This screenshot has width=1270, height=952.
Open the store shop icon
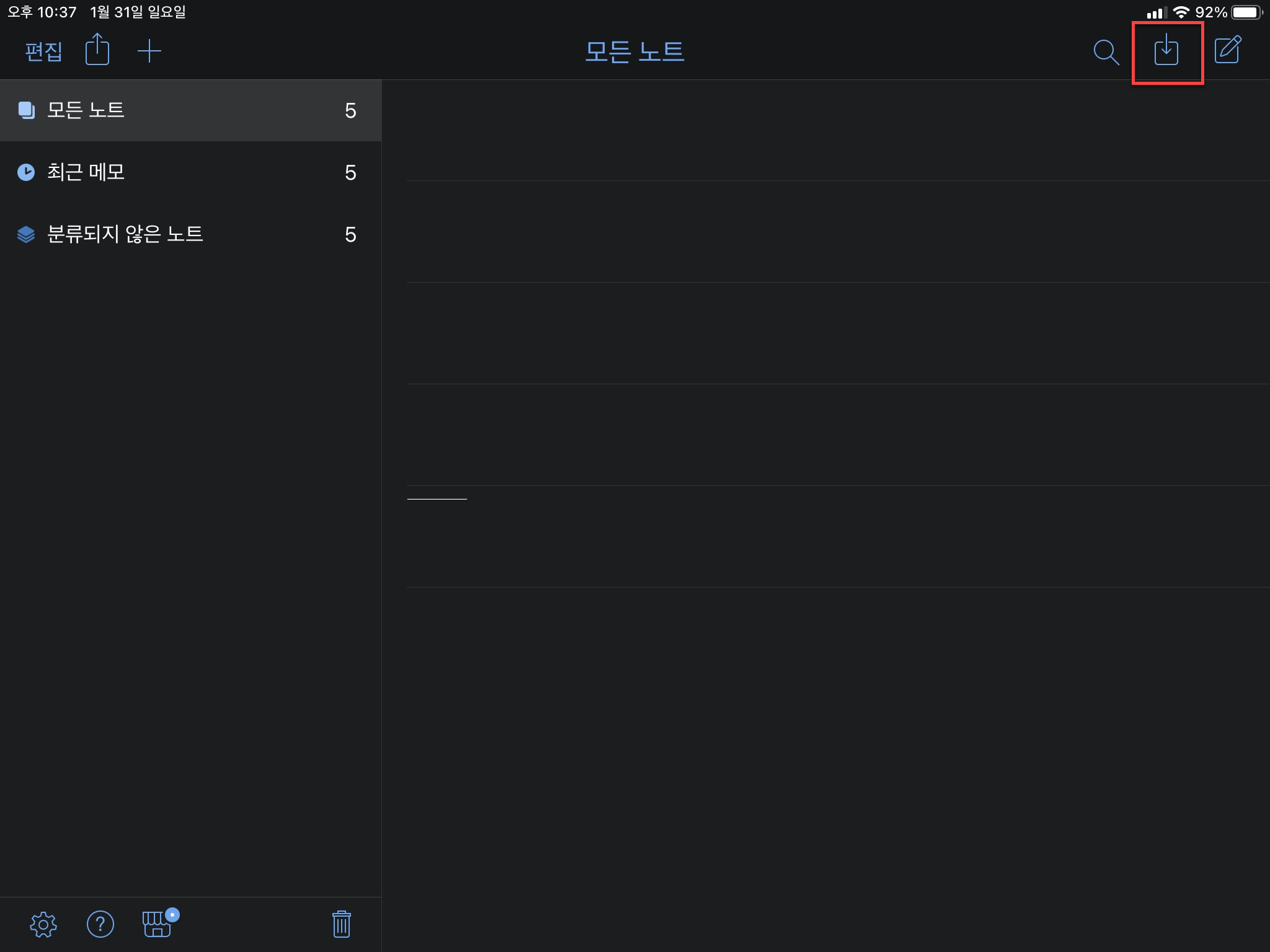pos(158,924)
